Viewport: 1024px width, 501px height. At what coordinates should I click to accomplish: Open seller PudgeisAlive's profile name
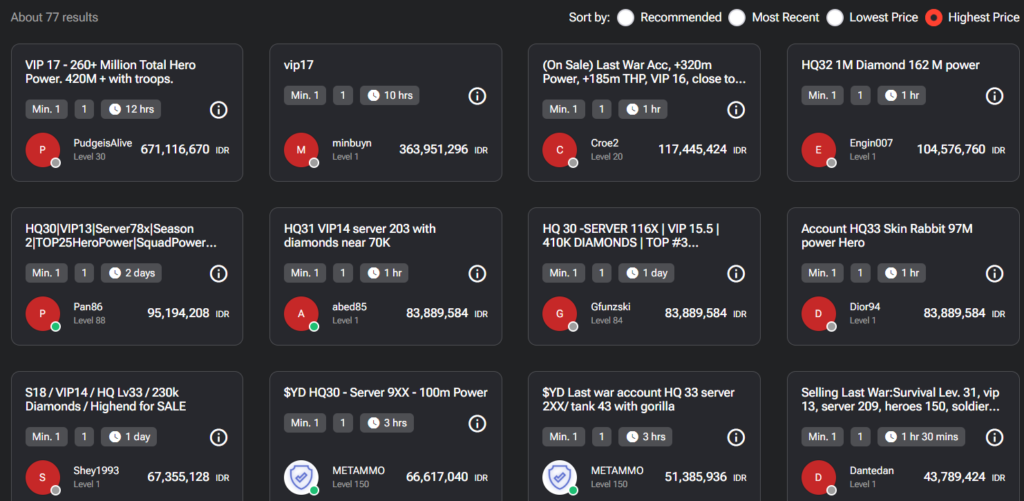coord(103,143)
